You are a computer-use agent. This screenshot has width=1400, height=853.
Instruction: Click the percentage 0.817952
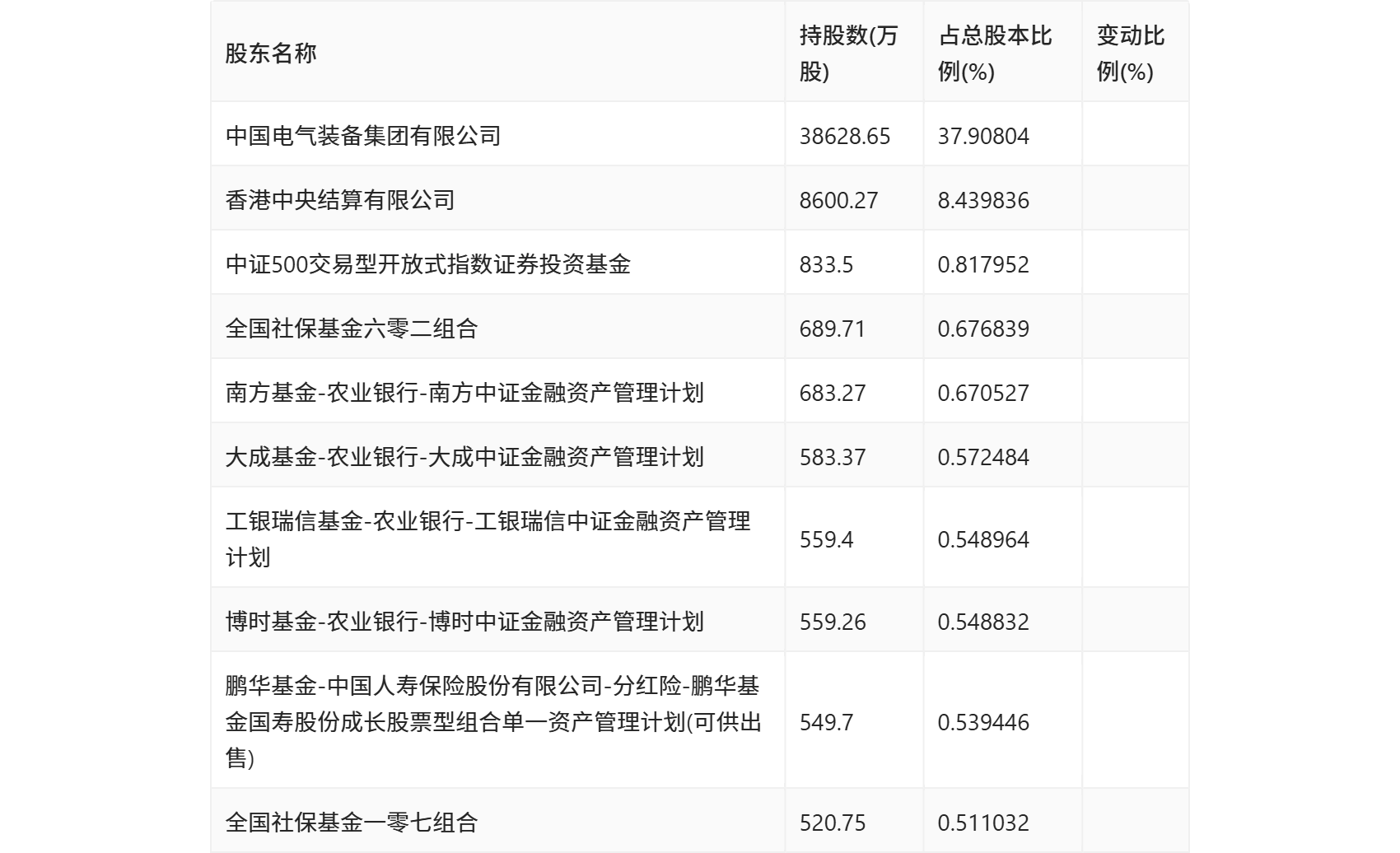(x=983, y=264)
